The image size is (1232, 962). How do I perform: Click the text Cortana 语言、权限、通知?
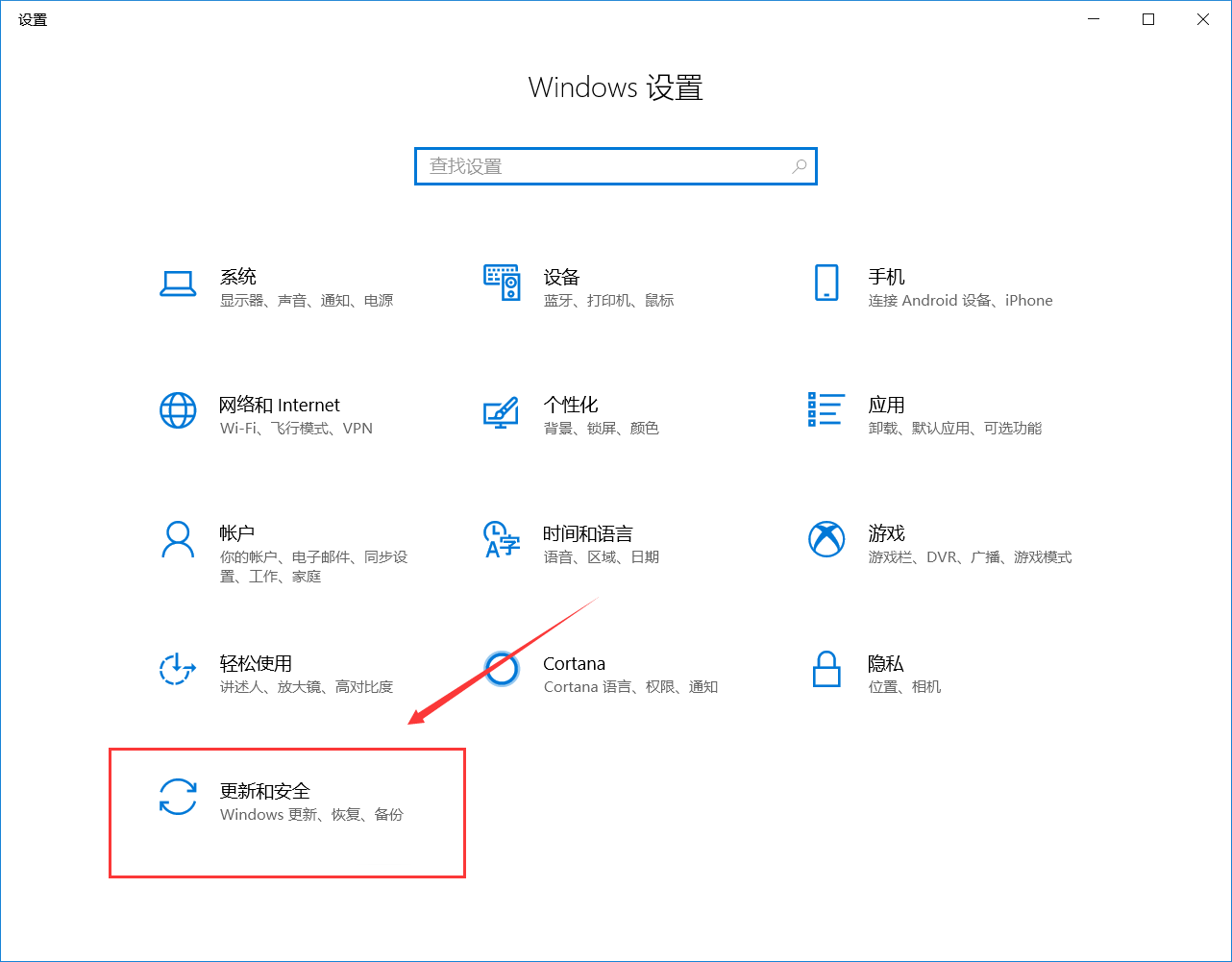pyautogui.click(x=630, y=687)
